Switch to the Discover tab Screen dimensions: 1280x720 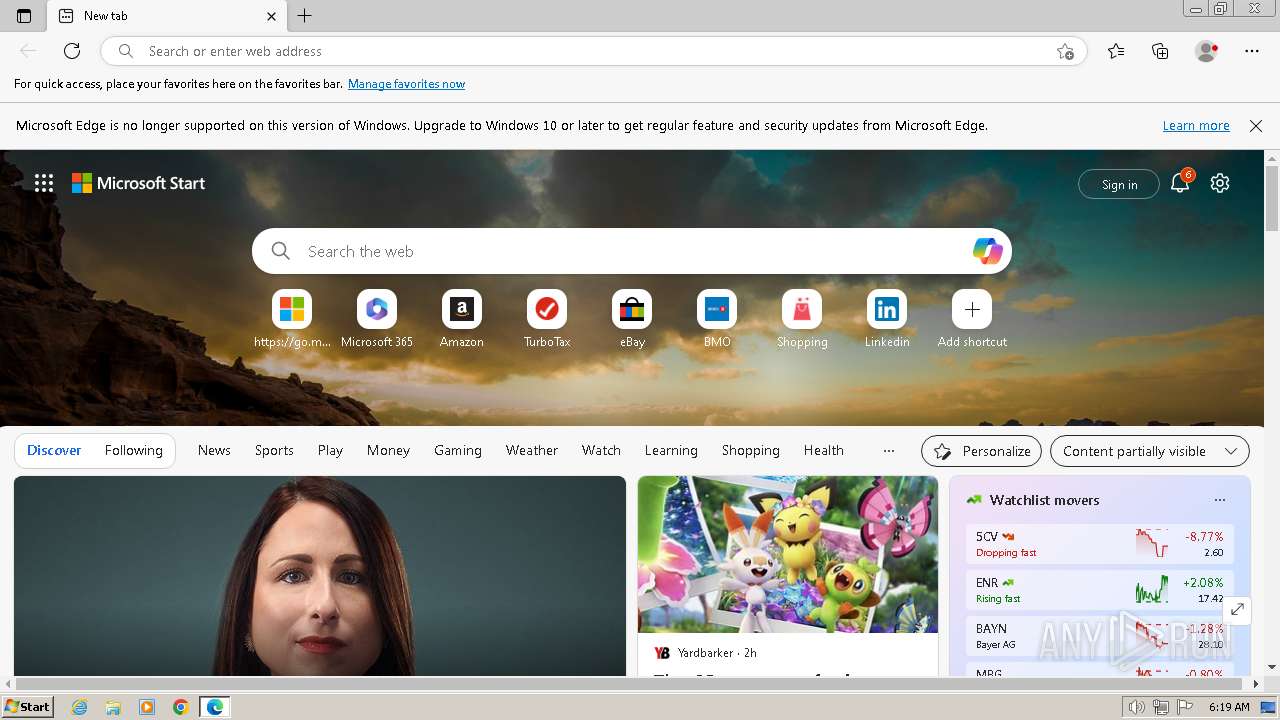point(54,451)
